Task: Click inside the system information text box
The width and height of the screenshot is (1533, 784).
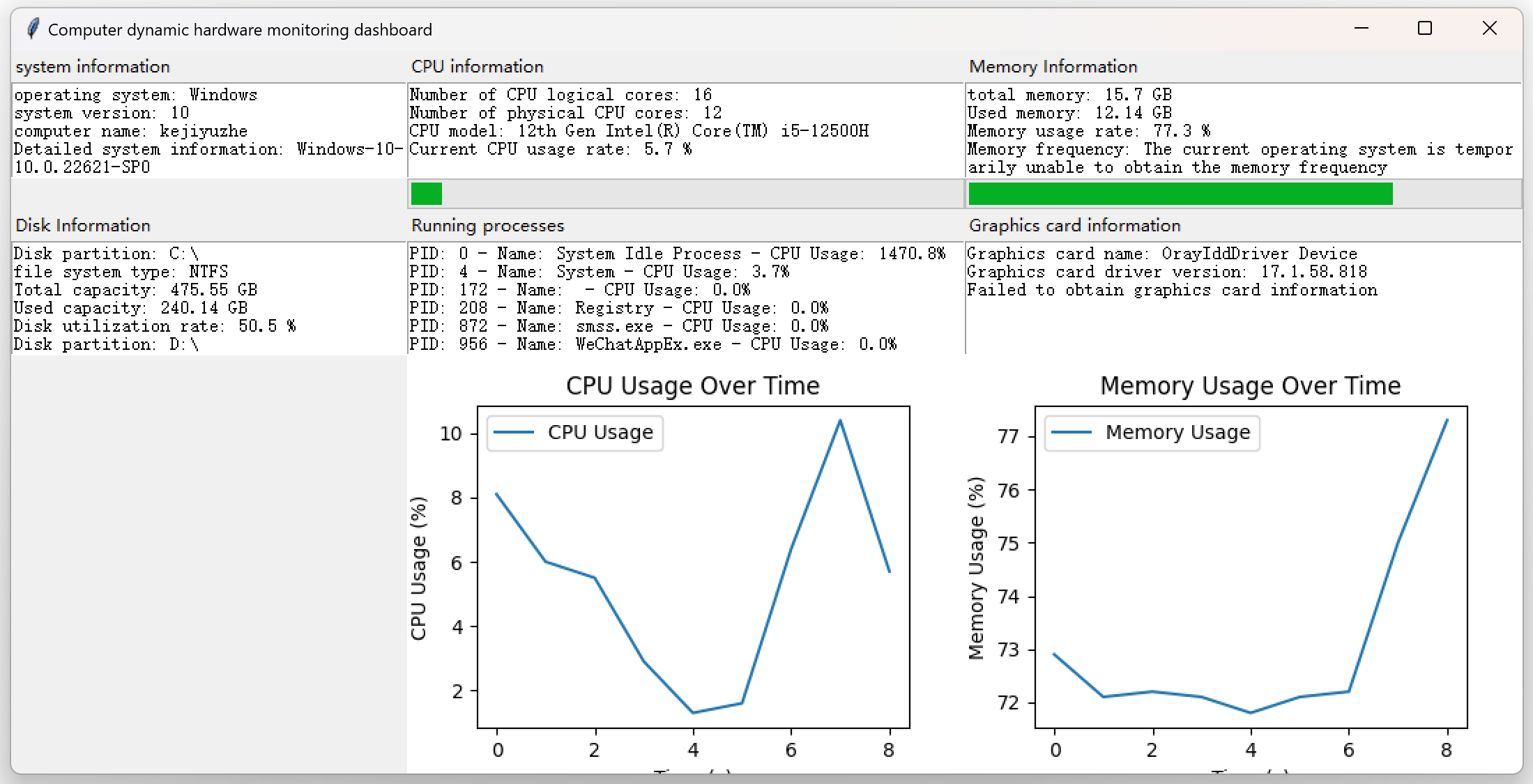Action: pos(208,130)
